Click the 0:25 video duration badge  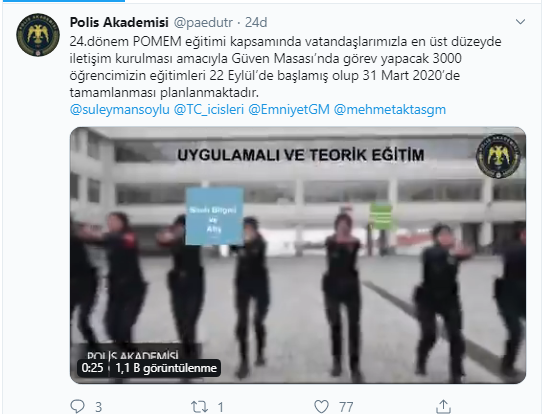(x=92, y=368)
